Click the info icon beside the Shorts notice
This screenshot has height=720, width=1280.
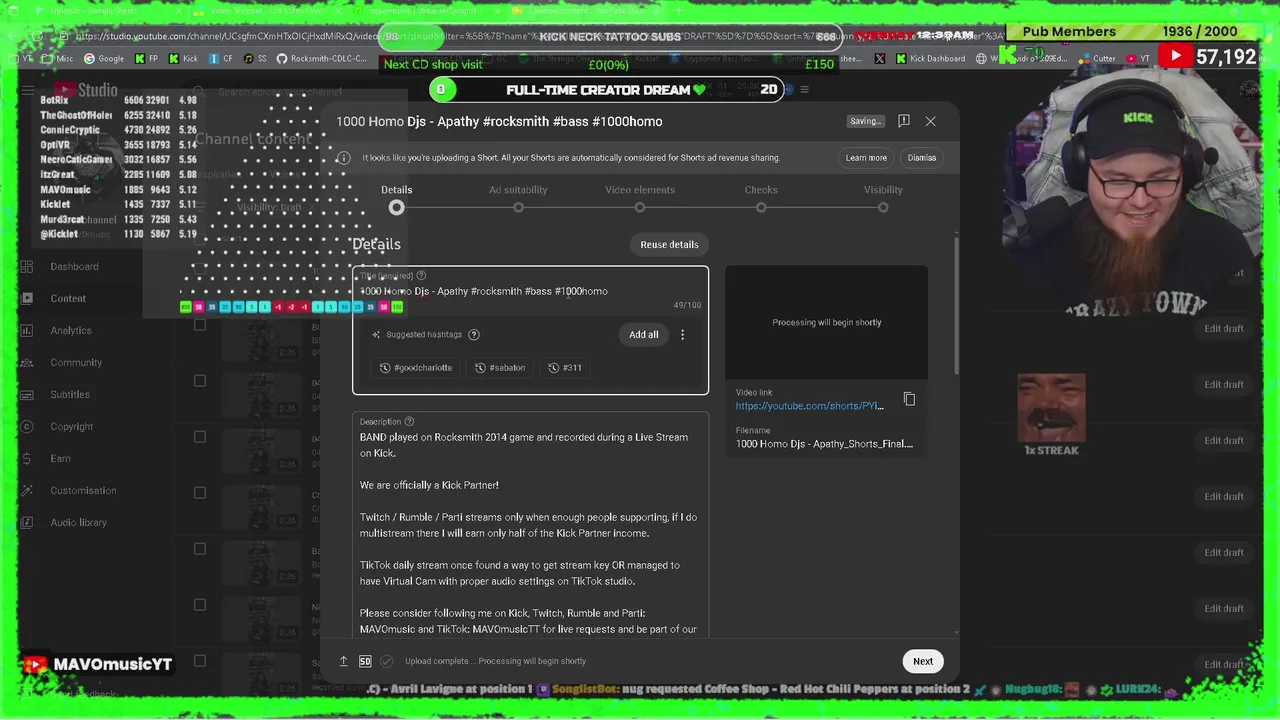(x=343, y=158)
